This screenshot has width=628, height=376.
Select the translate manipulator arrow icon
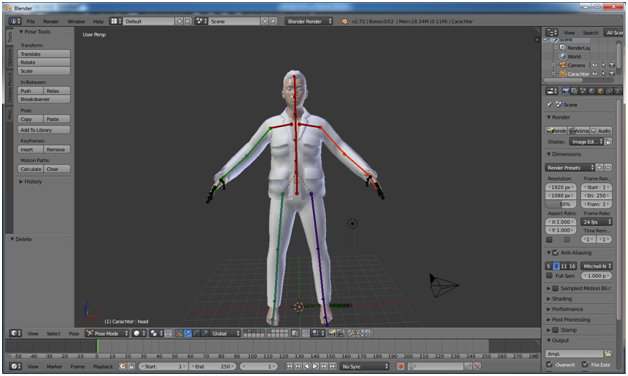187,333
